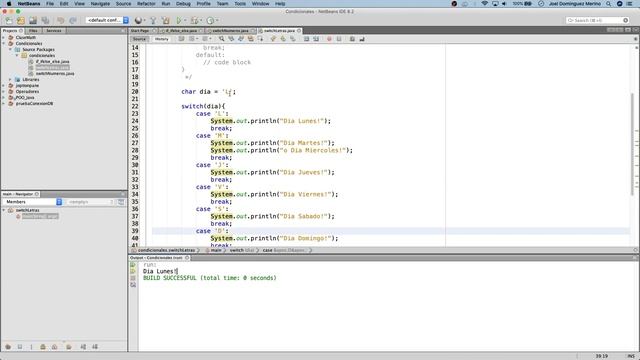Click Toggle Bookmark icon in editor toolbar
Viewport: 640px width, 360px height.
coord(293,39)
